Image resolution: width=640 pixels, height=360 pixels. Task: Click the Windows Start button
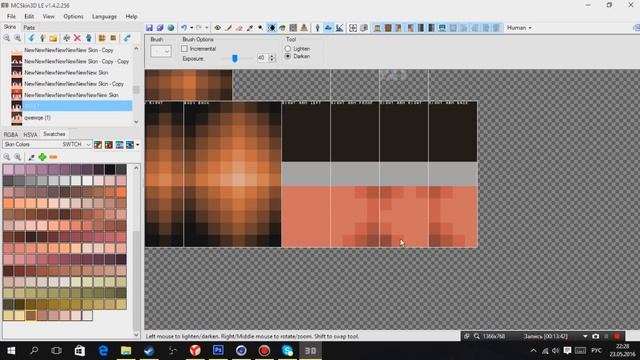pos(11,350)
